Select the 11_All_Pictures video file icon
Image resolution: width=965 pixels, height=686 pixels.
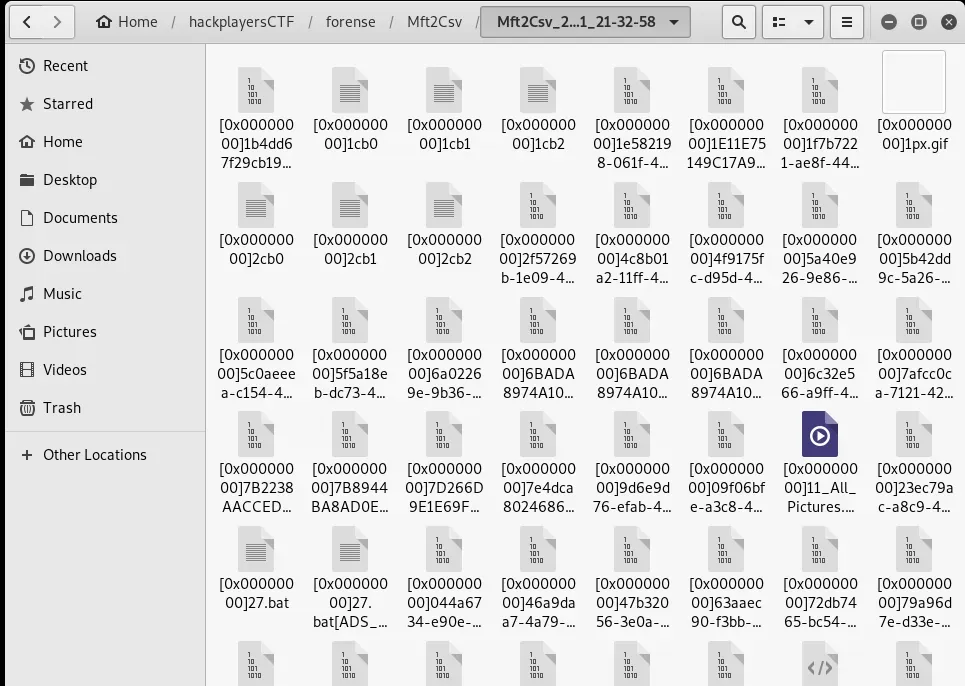[820, 436]
